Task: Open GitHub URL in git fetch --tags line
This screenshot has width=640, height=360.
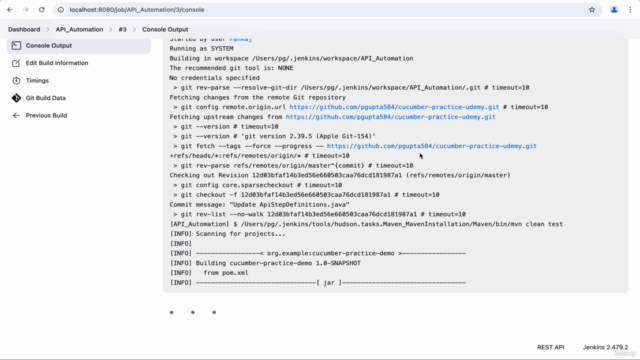Action: [432, 146]
